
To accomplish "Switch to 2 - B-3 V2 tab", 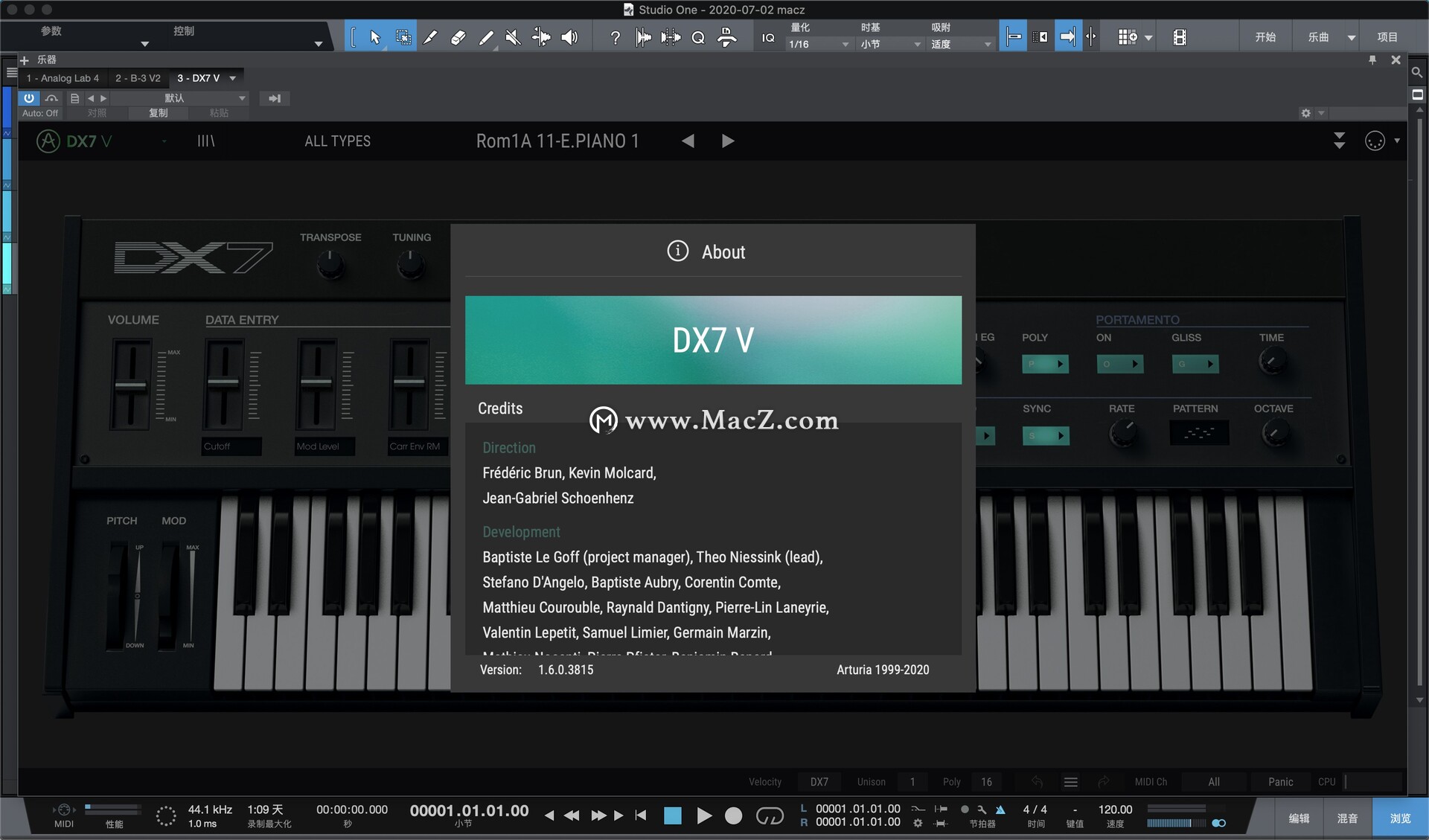I will tap(138, 78).
